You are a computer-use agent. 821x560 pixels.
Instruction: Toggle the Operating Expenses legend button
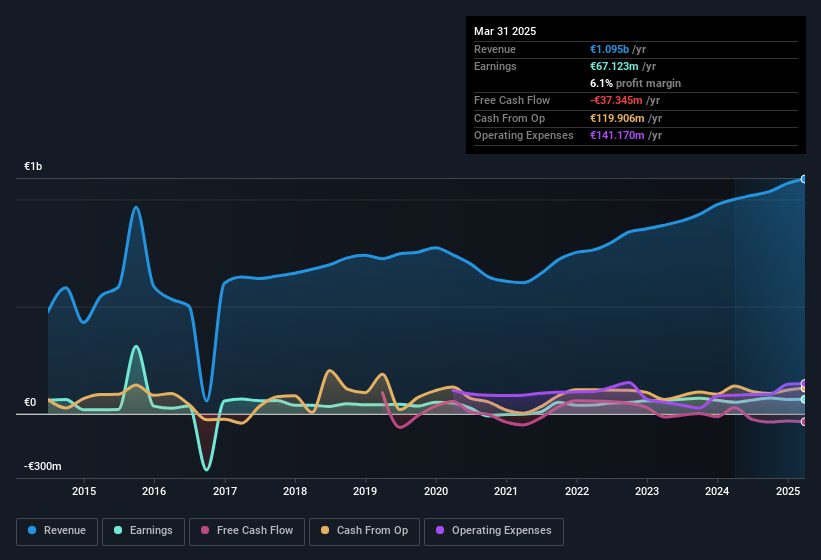[x=494, y=531]
